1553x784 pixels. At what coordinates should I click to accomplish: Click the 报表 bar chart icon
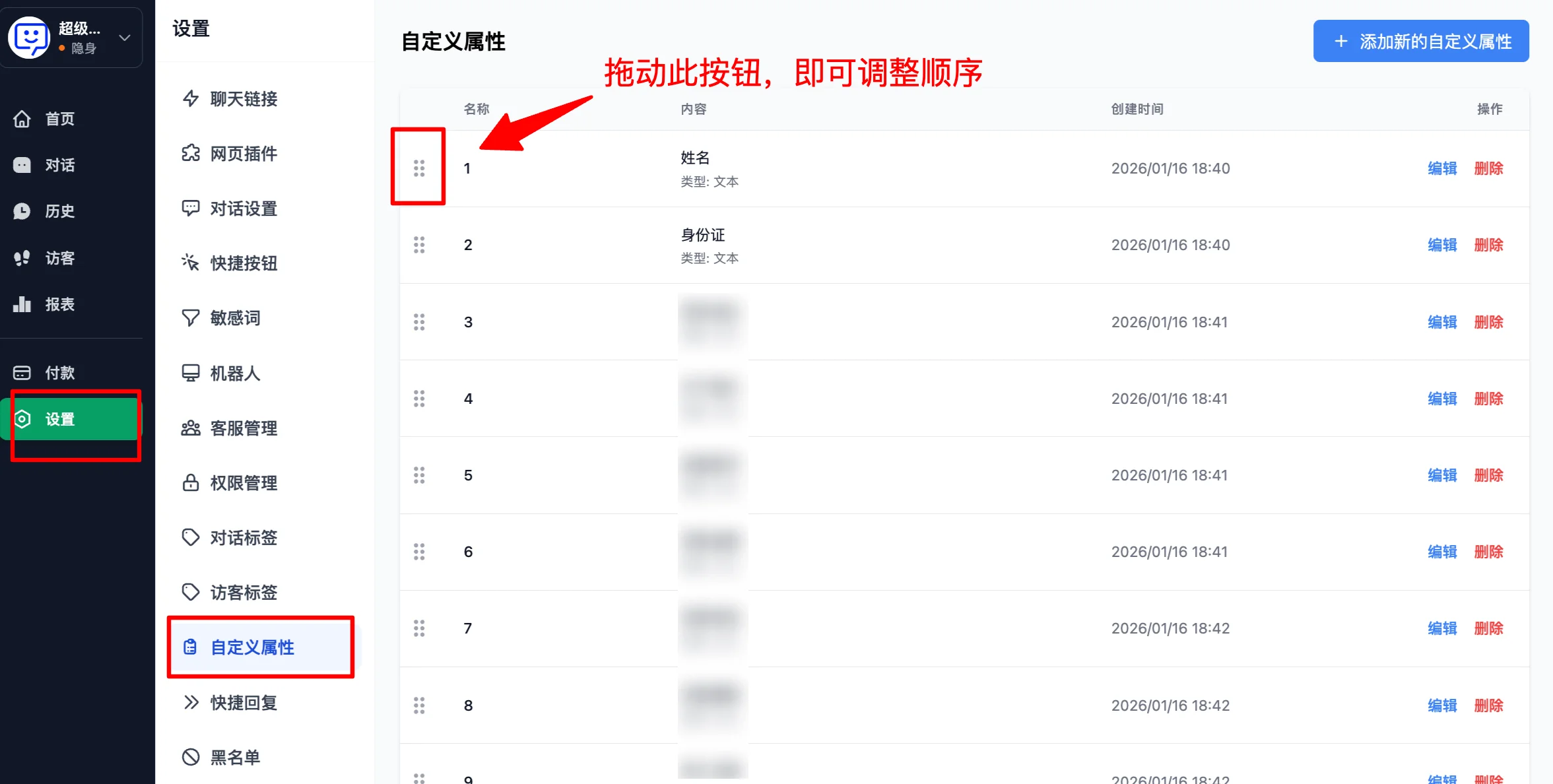tap(22, 304)
